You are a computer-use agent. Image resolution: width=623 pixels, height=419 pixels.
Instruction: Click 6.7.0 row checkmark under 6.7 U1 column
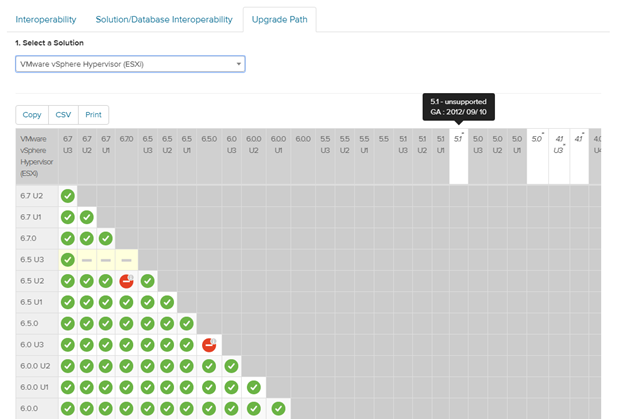point(106,238)
